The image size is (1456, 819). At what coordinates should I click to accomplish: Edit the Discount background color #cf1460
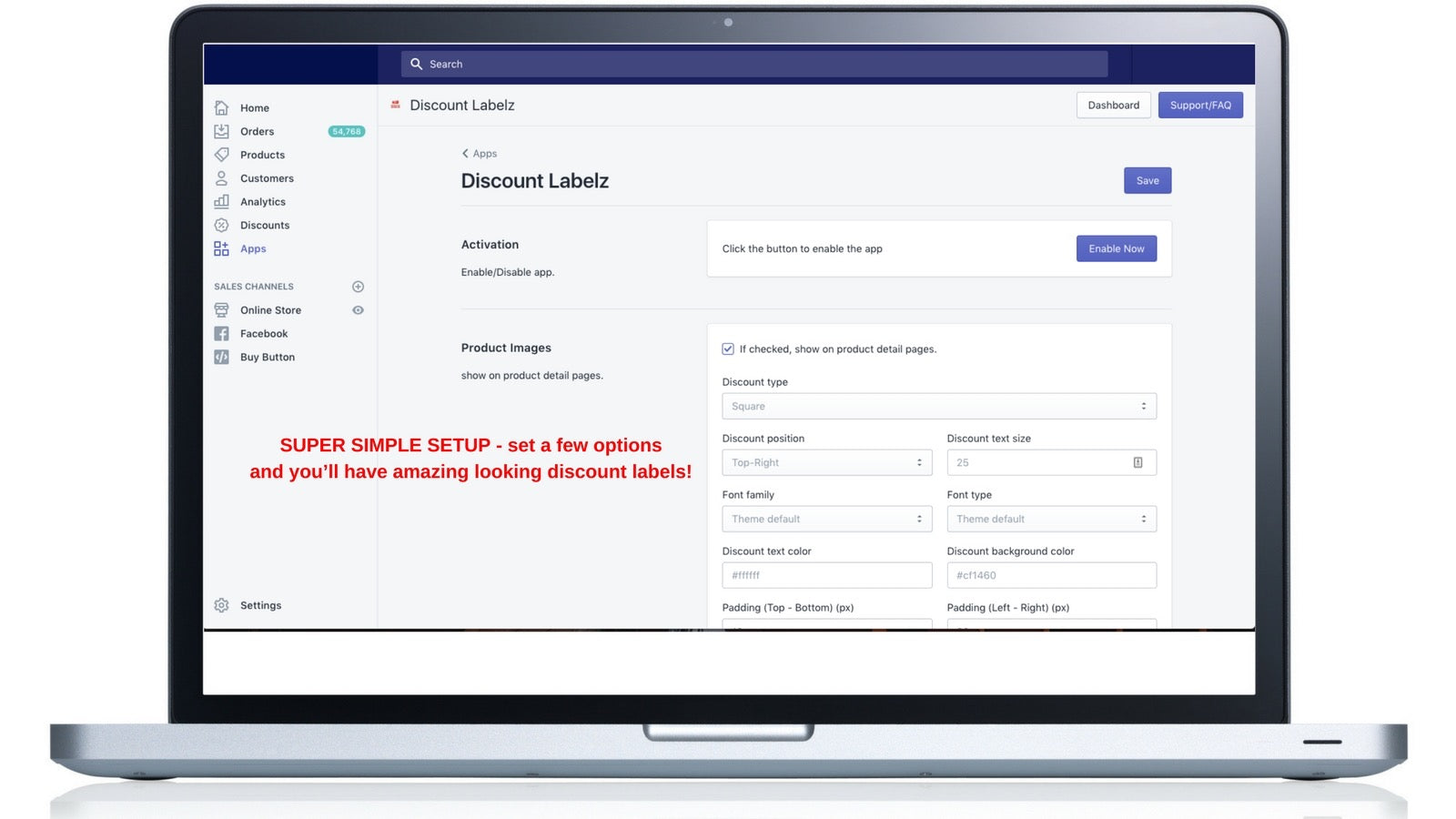point(1051,575)
